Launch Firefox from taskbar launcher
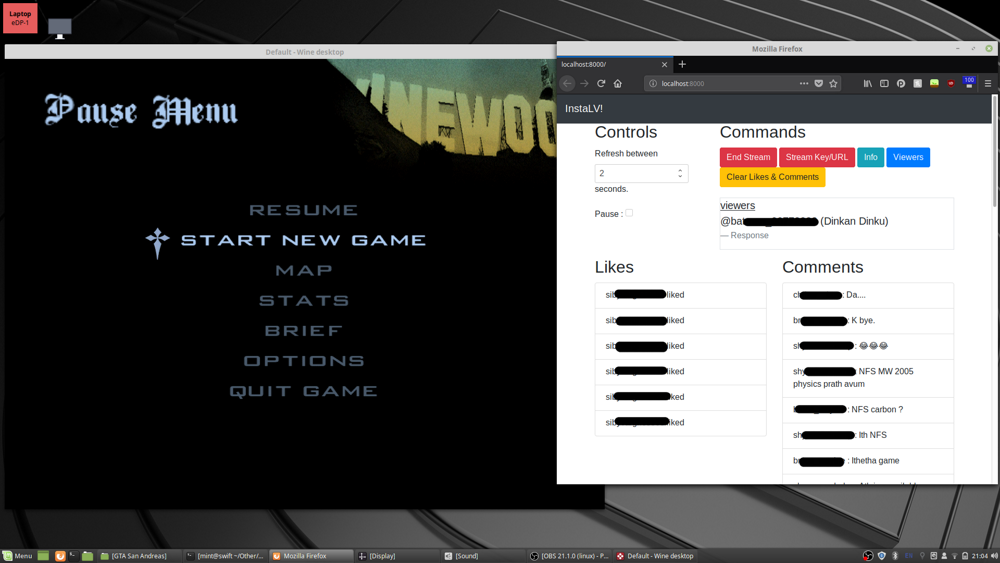Image resolution: width=1000 pixels, height=563 pixels. pos(60,556)
